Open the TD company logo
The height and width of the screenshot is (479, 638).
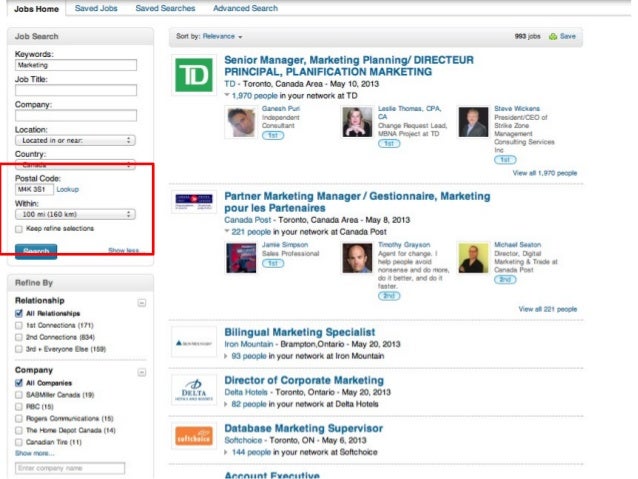click(194, 75)
